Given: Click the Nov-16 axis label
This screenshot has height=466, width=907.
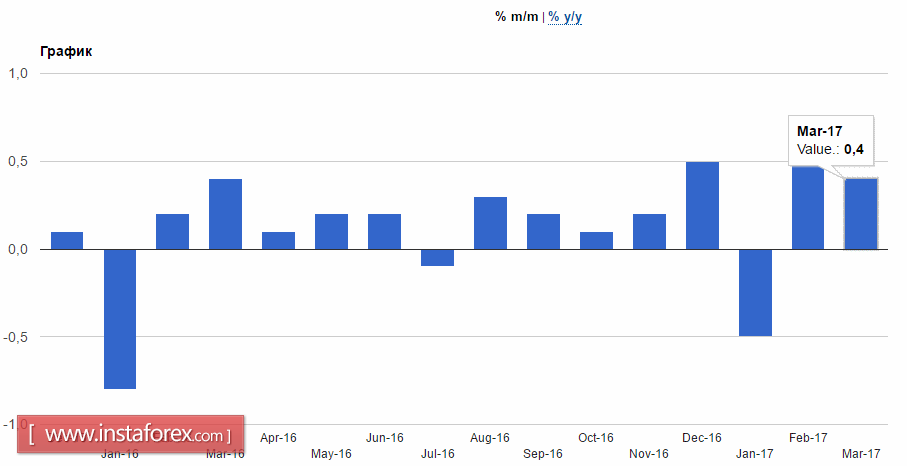Looking at the screenshot, I should [649, 454].
